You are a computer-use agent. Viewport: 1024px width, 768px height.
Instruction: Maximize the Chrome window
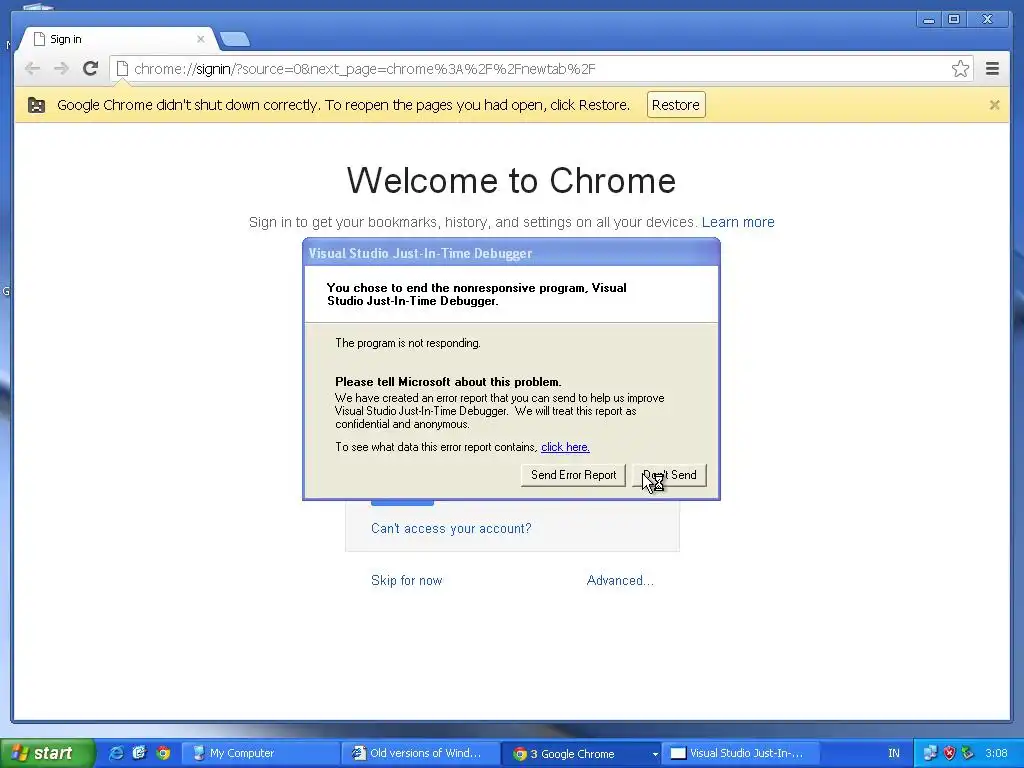pyautogui.click(x=953, y=20)
